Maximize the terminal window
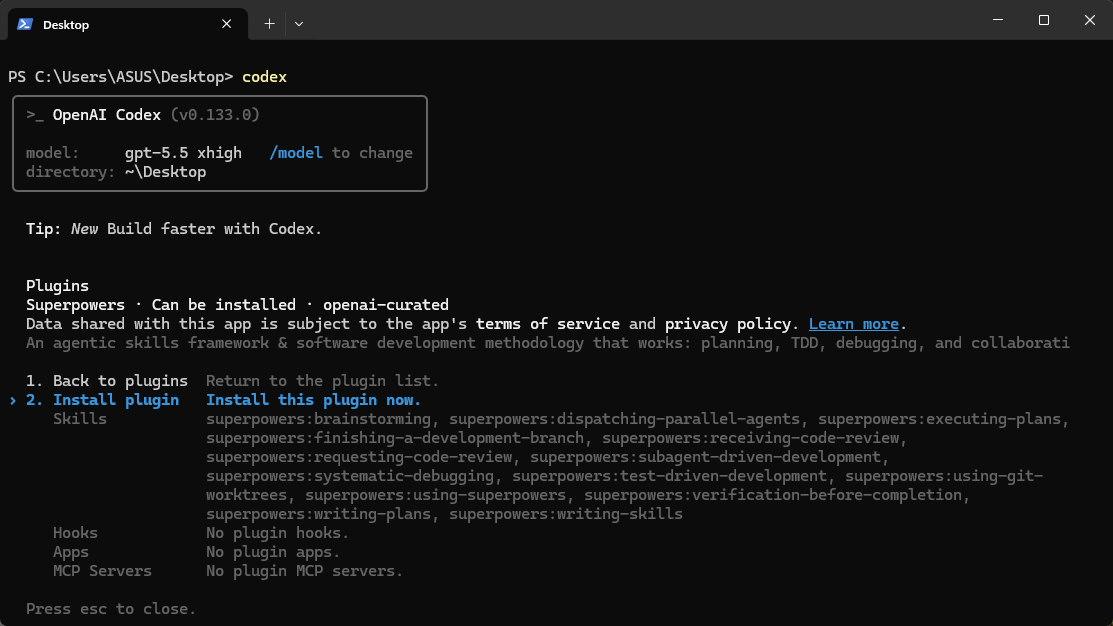The height and width of the screenshot is (626, 1113). (x=1043, y=20)
